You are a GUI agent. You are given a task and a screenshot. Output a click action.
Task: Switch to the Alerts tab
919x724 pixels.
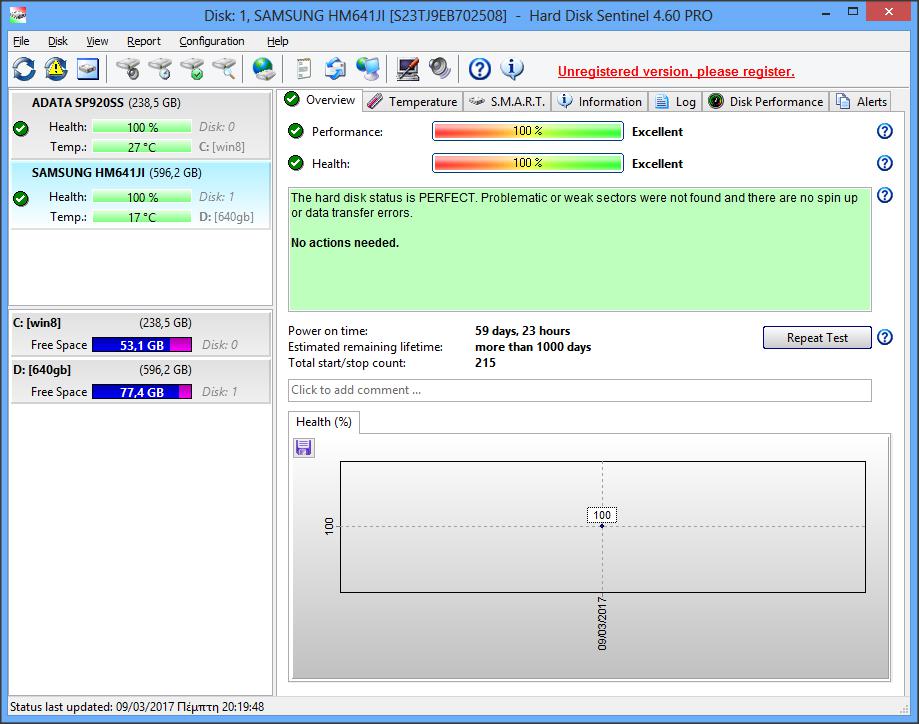pos(860,101)
